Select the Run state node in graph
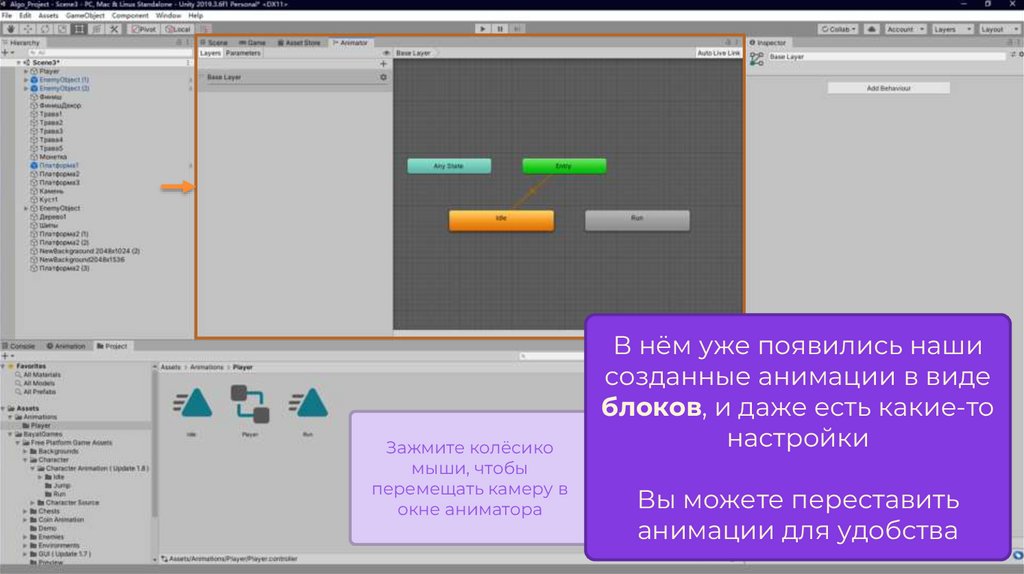The height and width of the screenshot is (574, 1024). click(x=636, y=220)
